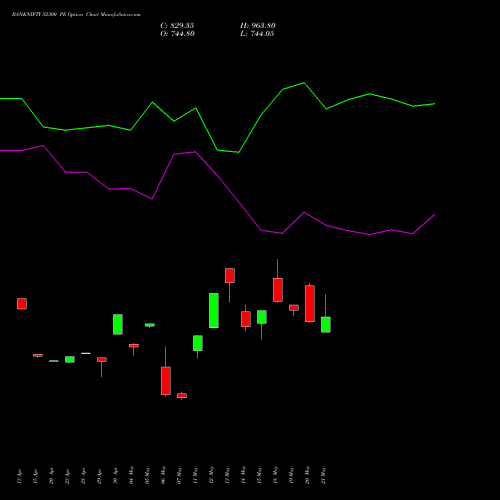500x500 pixels.
Task: Select the tall green candle above 12 May
Action: click(214, 311)
